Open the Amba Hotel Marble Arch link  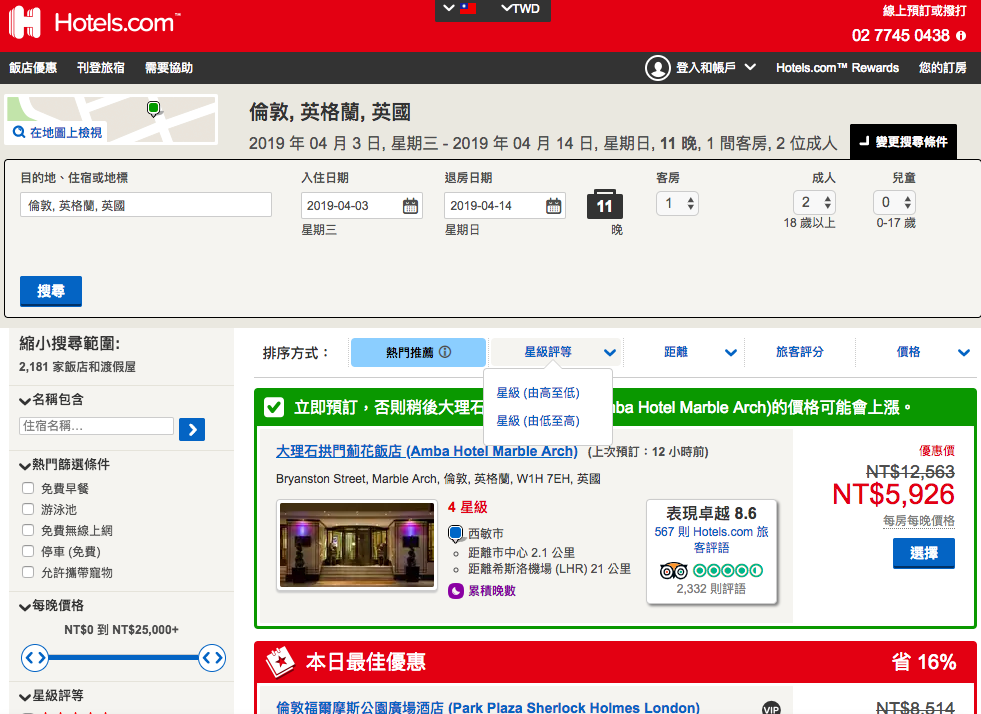pos(427,451)
